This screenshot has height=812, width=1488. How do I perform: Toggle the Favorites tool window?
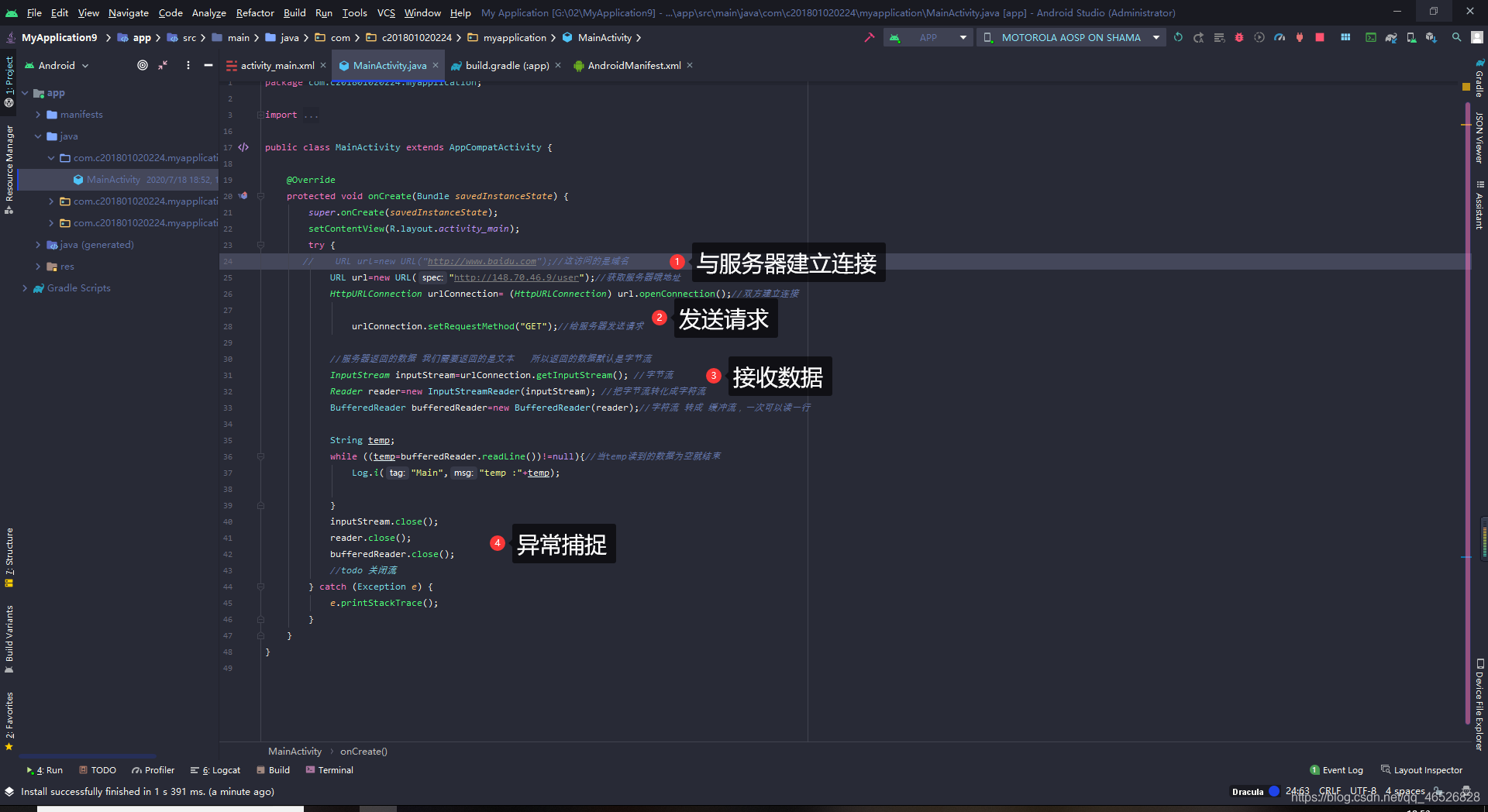pyautogui.click(x=9, y=721)
